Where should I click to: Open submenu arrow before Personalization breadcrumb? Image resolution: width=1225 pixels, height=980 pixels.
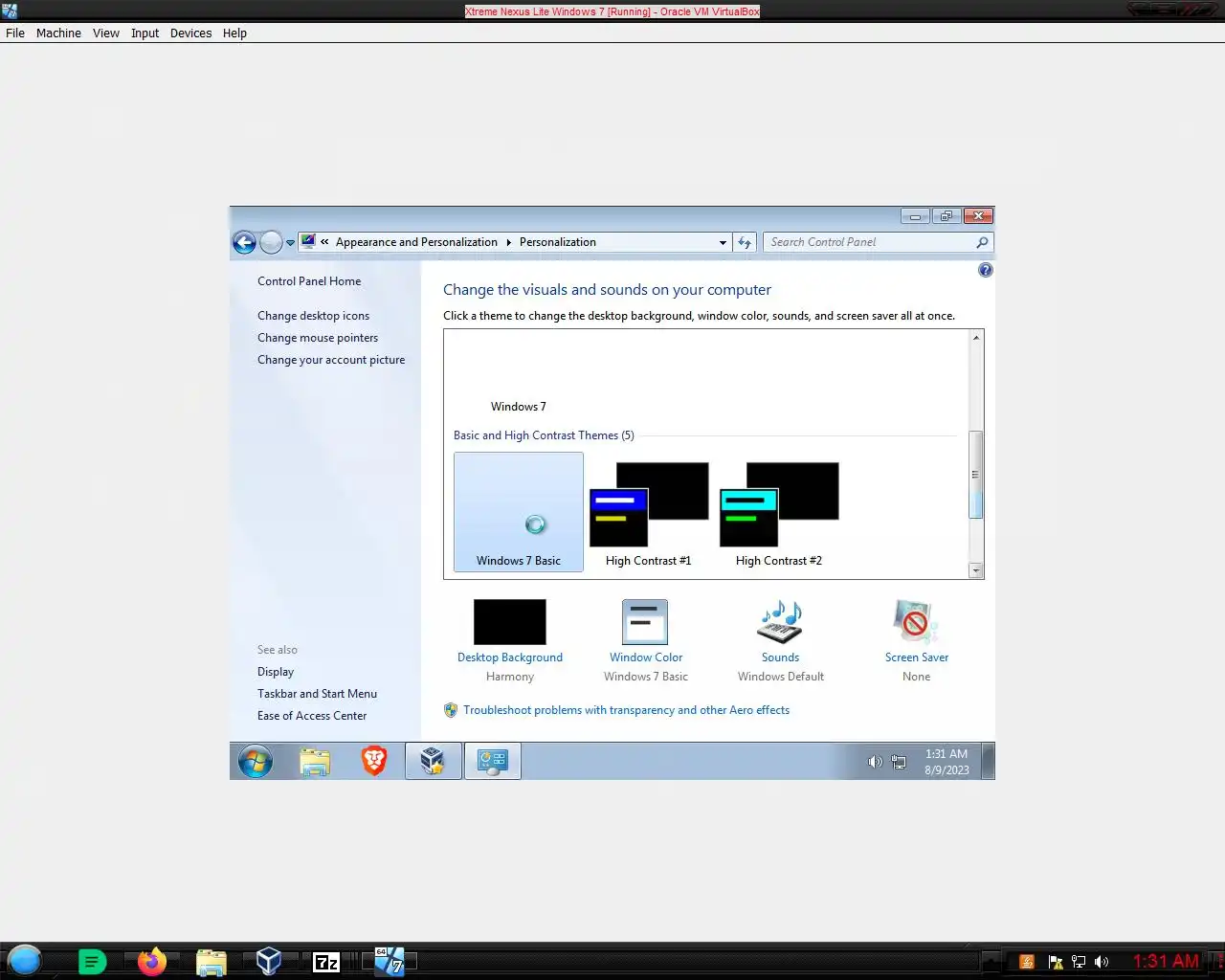508,242
